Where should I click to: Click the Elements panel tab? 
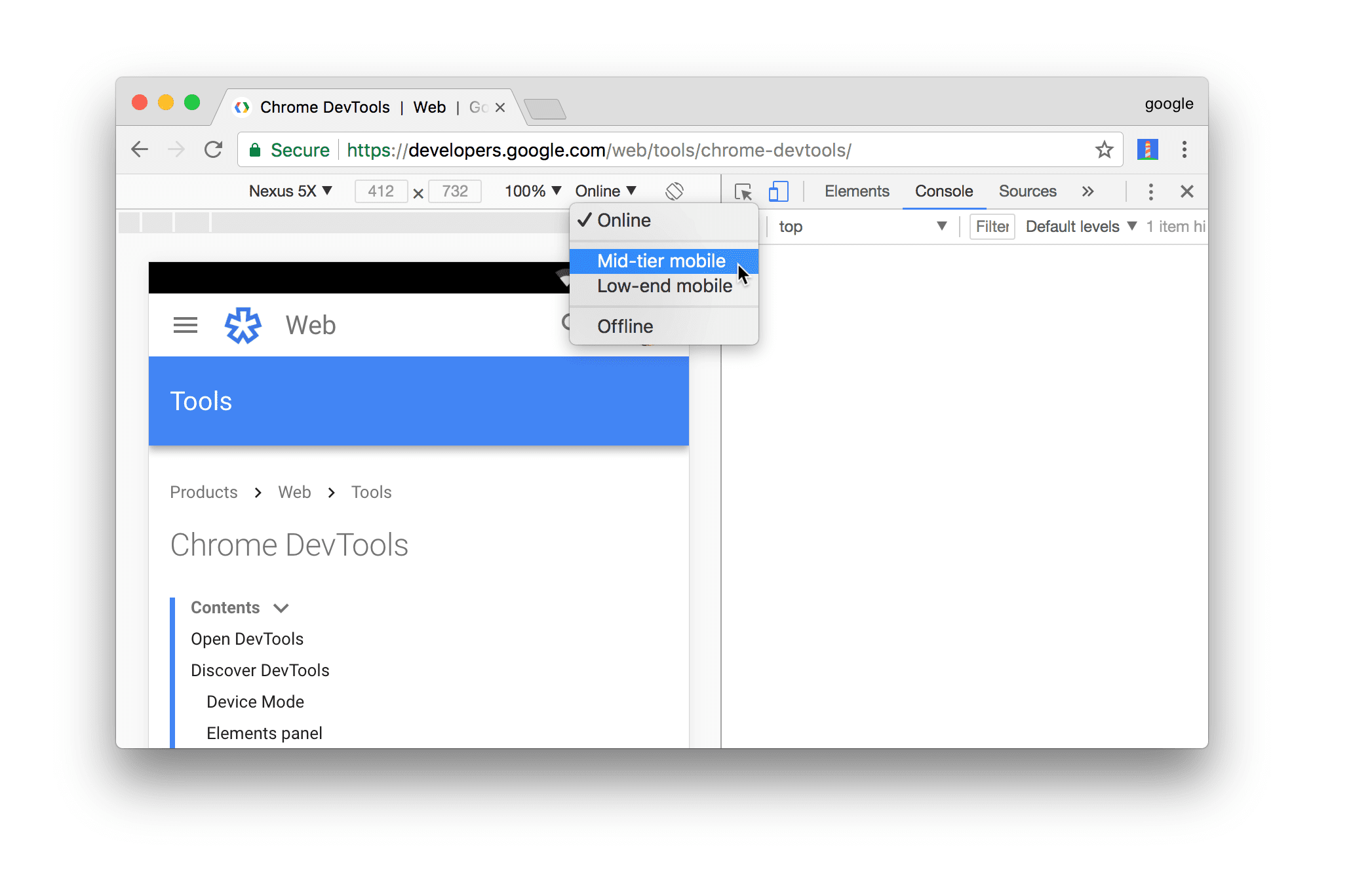click(858, 191)
